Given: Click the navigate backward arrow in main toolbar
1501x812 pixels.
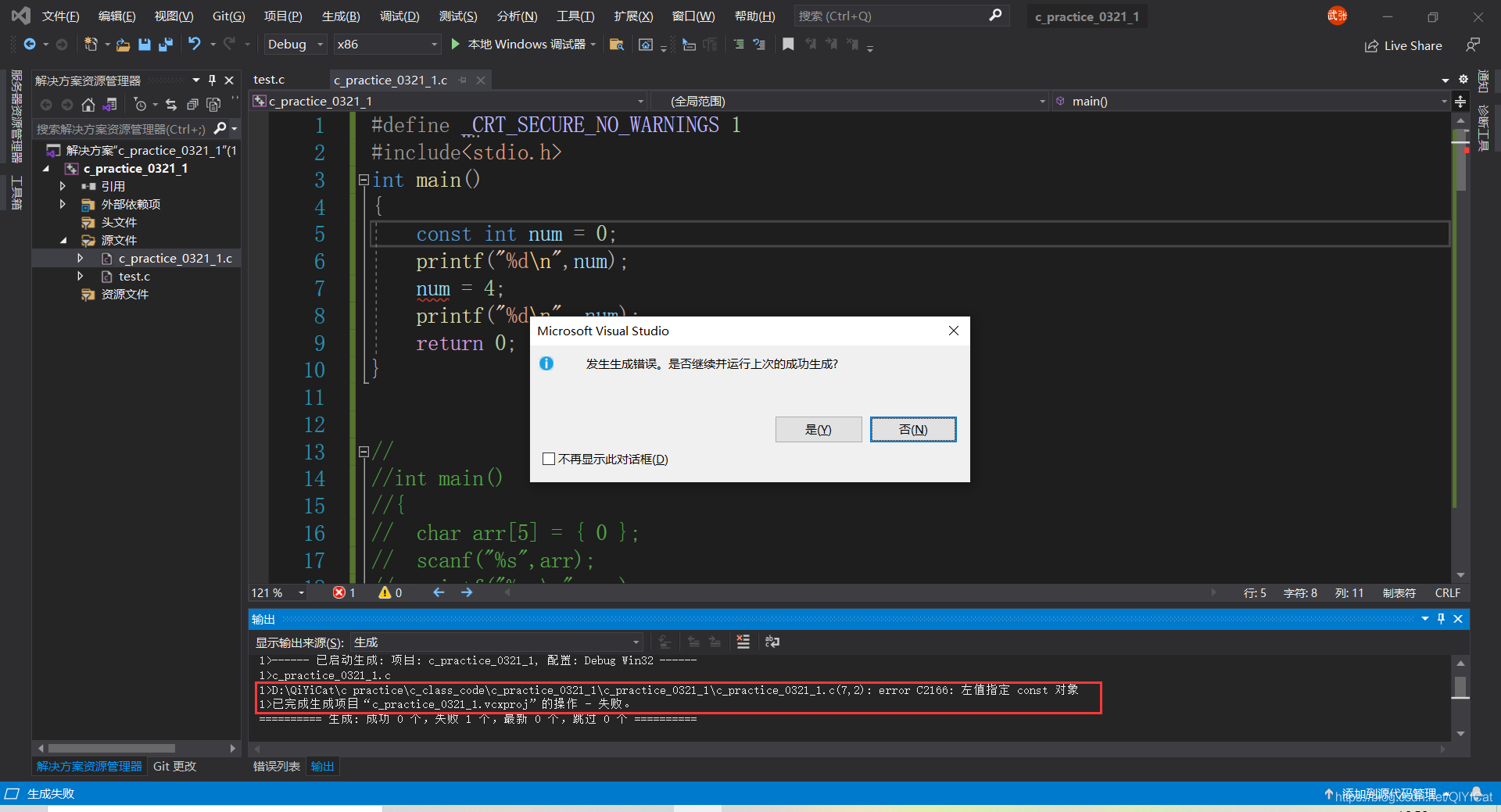Looking at the screenshot, I should pos(30,45).
